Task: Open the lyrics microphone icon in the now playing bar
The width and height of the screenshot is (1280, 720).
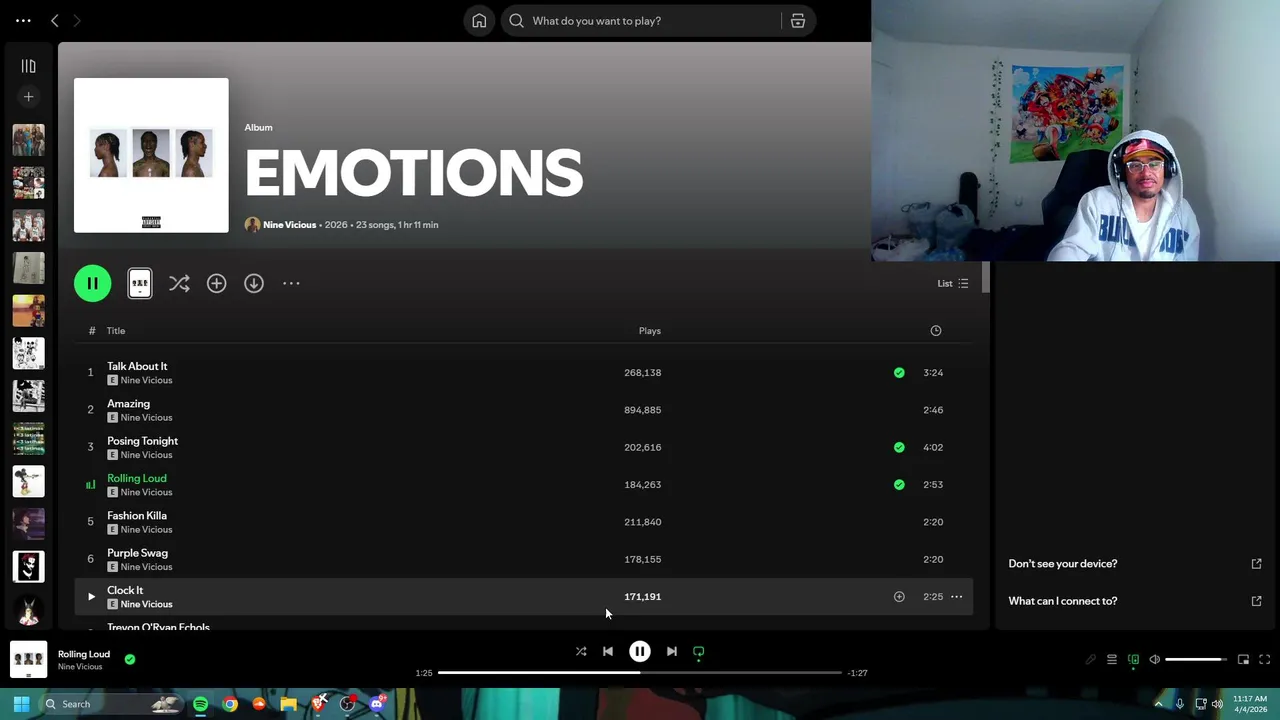Action: point(1091,660)
